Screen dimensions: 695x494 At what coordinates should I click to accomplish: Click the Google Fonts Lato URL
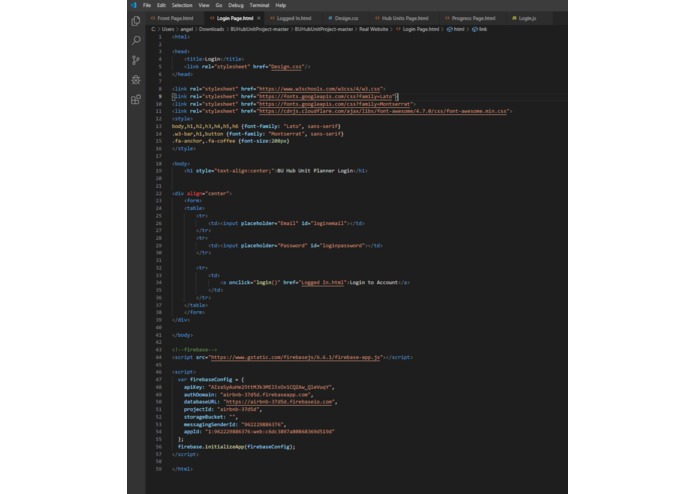tap(326, 97)
